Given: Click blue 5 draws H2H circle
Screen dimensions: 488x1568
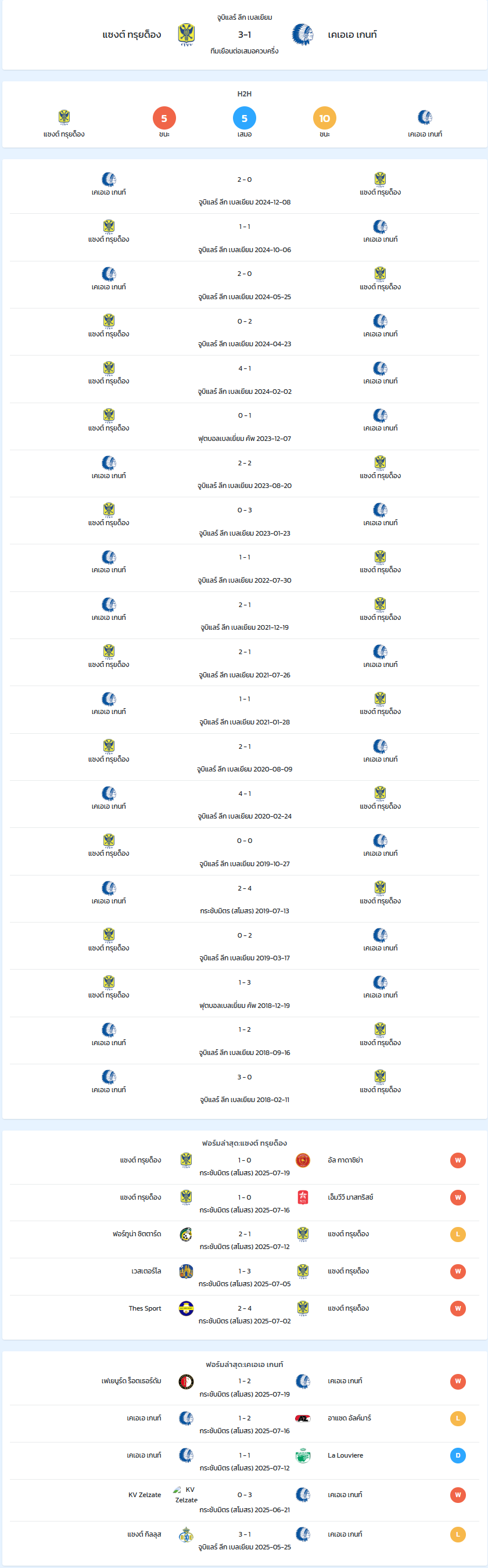Looking at the screenshot, I should 245,118.
